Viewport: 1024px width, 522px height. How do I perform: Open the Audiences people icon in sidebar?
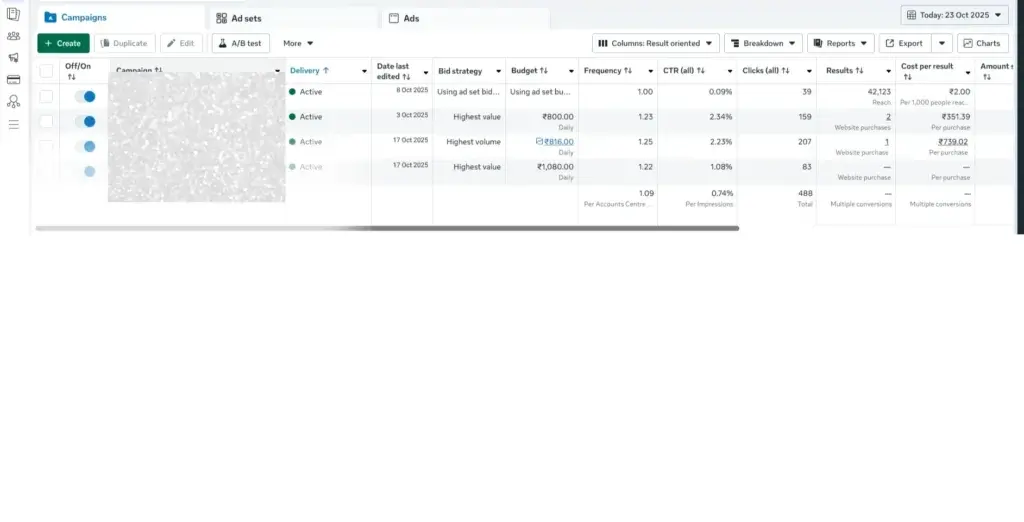pos(13,36)
